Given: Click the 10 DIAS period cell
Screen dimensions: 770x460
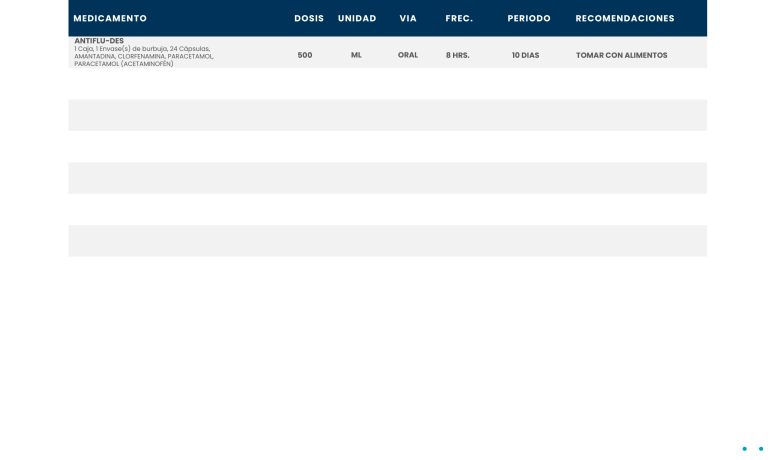Looking at the screenshot, I should pos(525,55).
